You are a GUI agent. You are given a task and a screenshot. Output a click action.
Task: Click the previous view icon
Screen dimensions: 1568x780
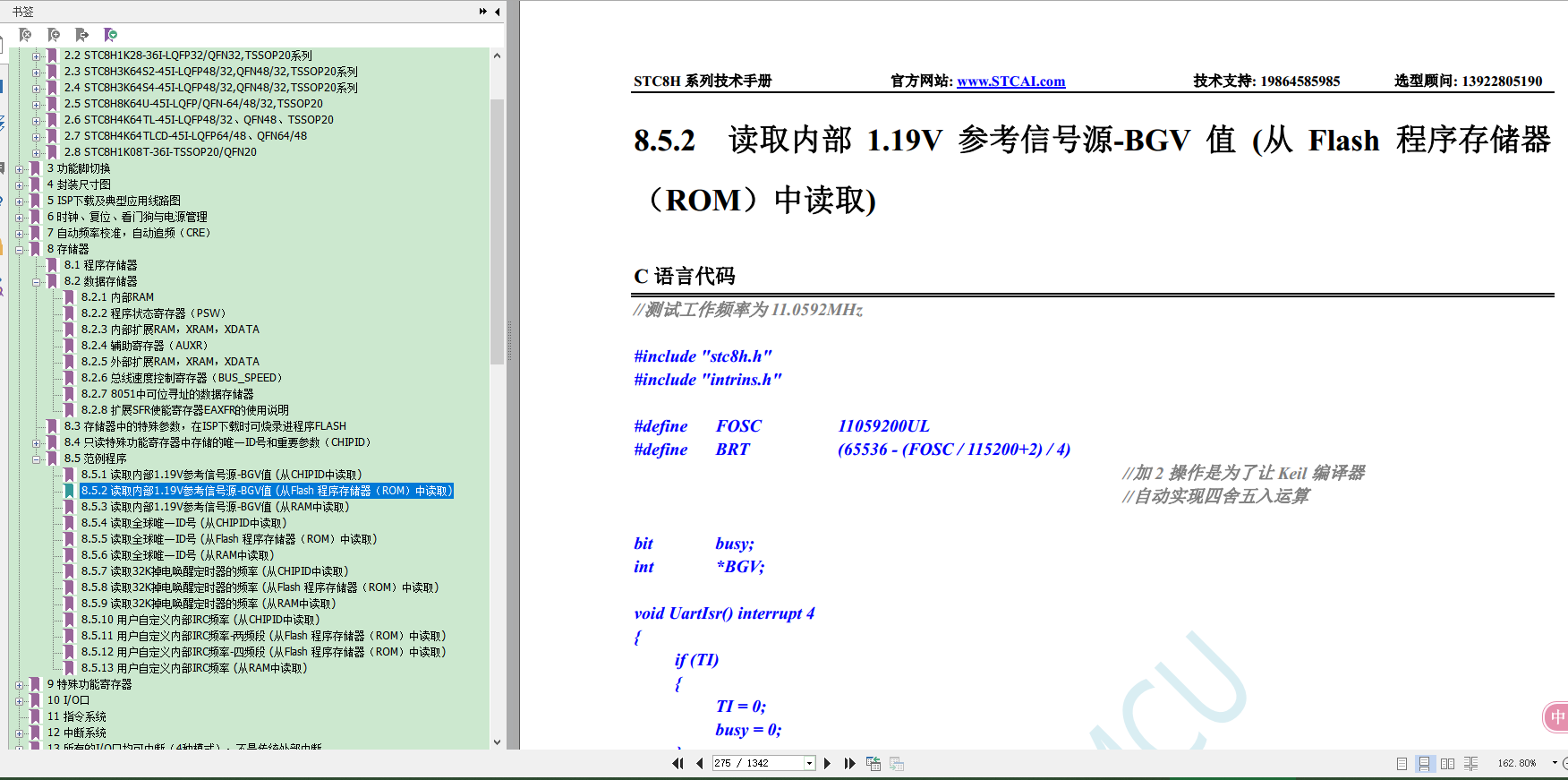[873, 764]
